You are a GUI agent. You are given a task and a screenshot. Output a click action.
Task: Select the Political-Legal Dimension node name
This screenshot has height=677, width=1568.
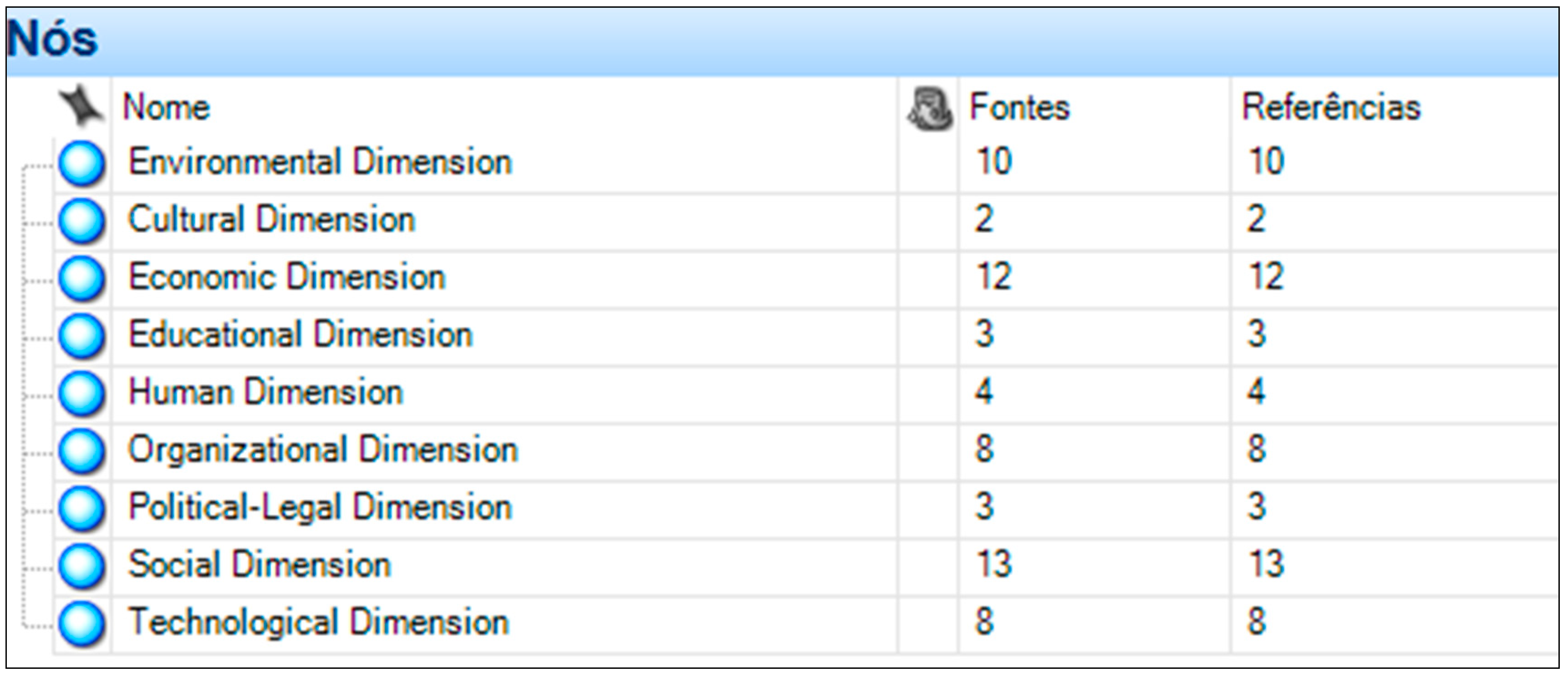[320, 507]
